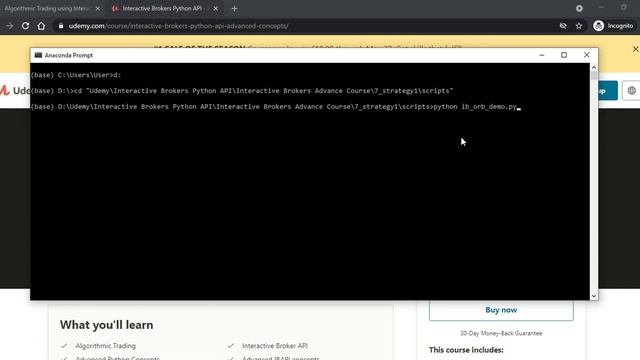
Task: Close the Interactive Brokers Python API tab
Action: (x=216, y=8)
